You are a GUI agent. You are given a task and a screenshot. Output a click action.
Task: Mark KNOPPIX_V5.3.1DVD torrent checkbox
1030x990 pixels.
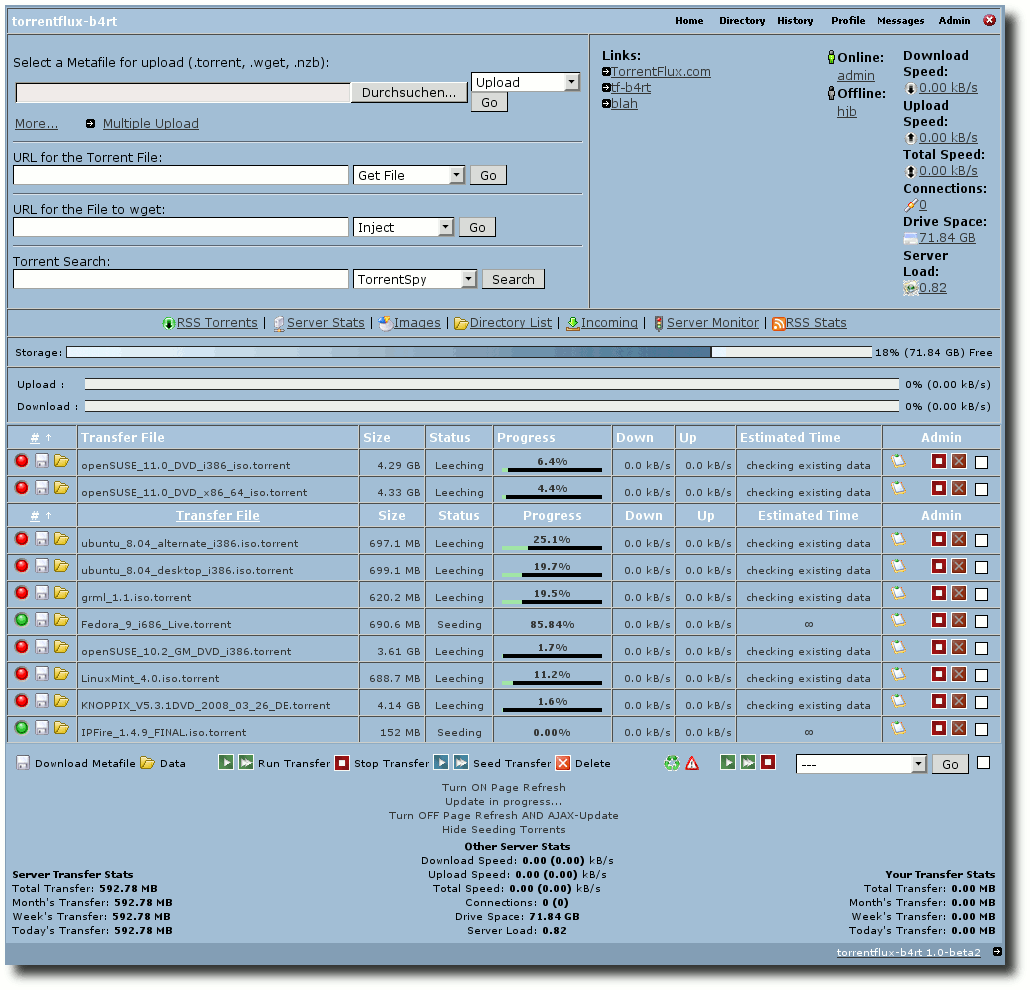(x=981, y=702)
